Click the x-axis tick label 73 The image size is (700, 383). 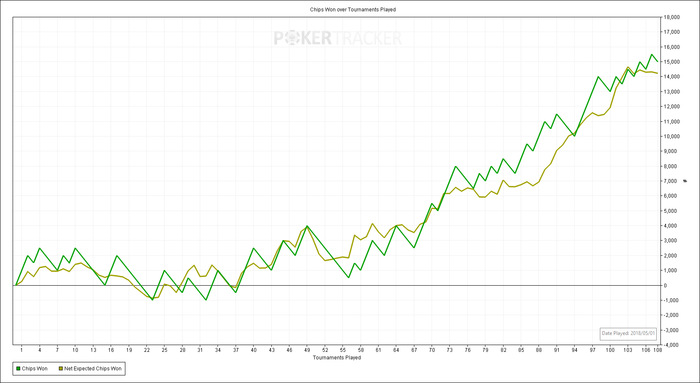coord(450,351)
